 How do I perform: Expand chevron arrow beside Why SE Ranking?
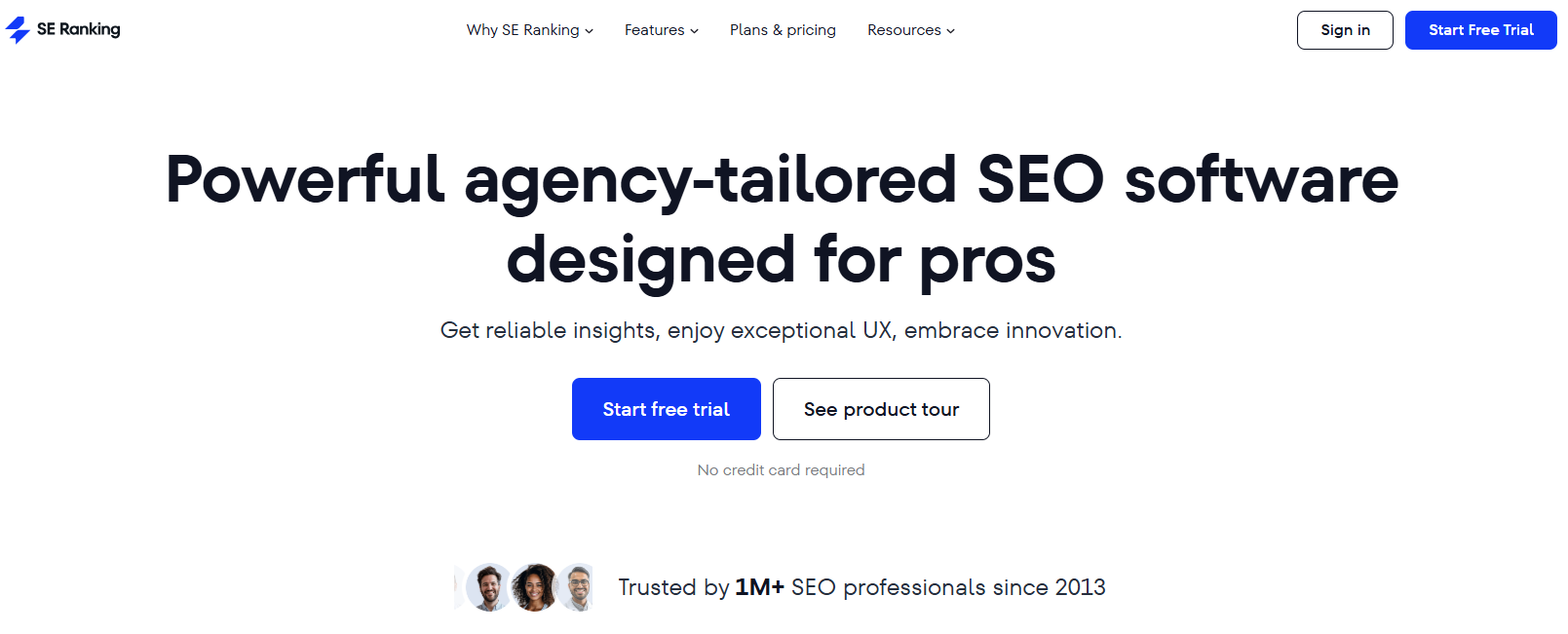[590, 31]
